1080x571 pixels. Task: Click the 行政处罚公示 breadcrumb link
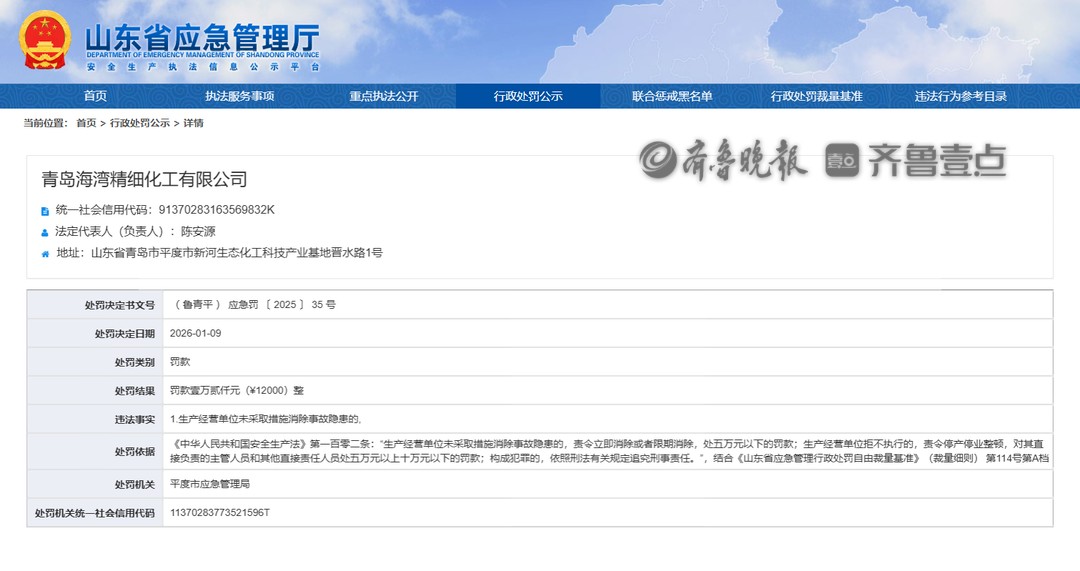click(x=140, y=123)
